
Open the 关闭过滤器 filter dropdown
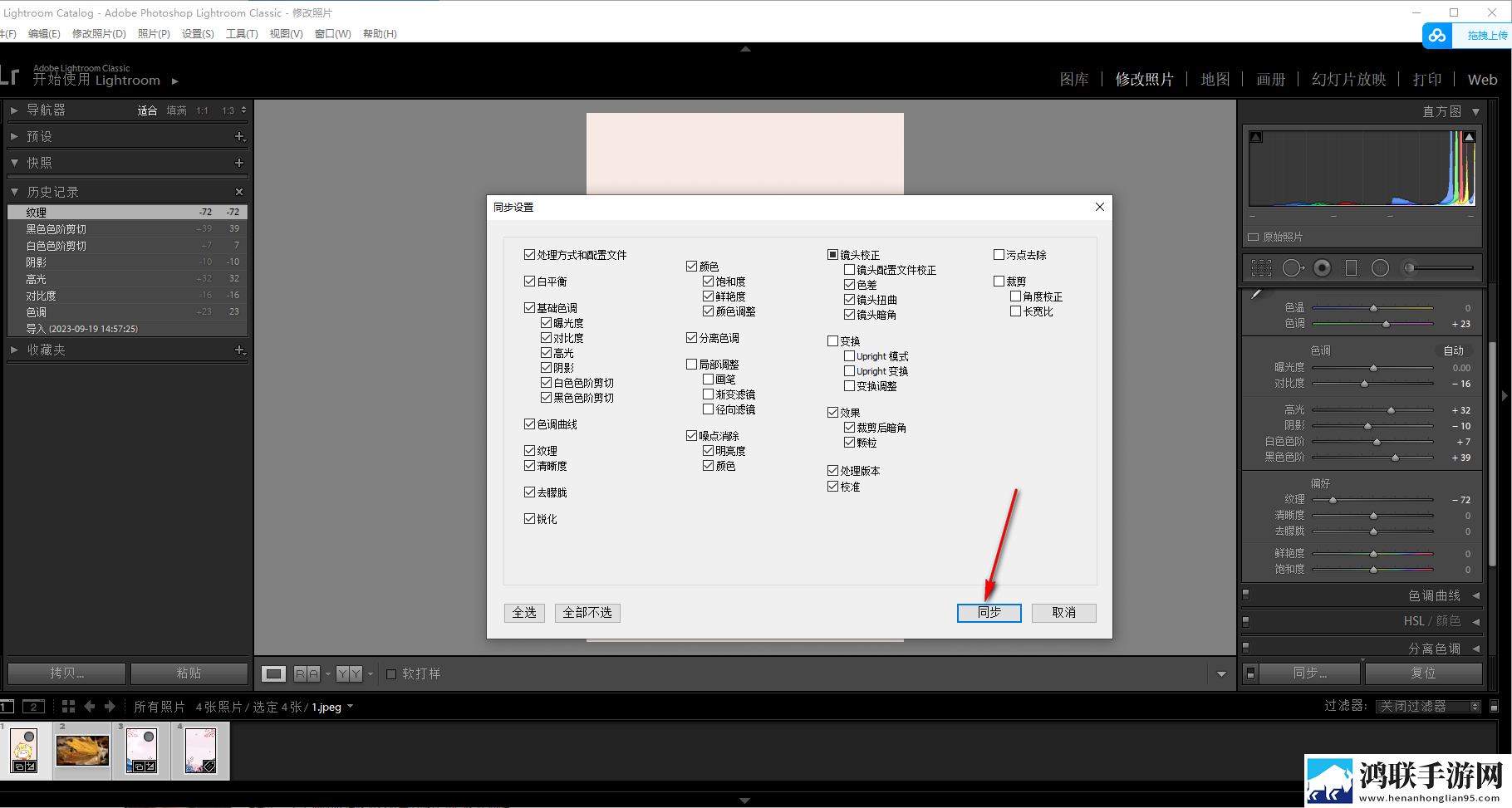click(x=1429, y=706)
